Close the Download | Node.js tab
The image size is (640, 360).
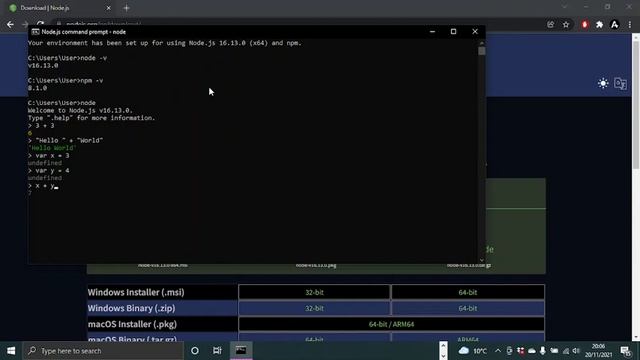[108, 8]
